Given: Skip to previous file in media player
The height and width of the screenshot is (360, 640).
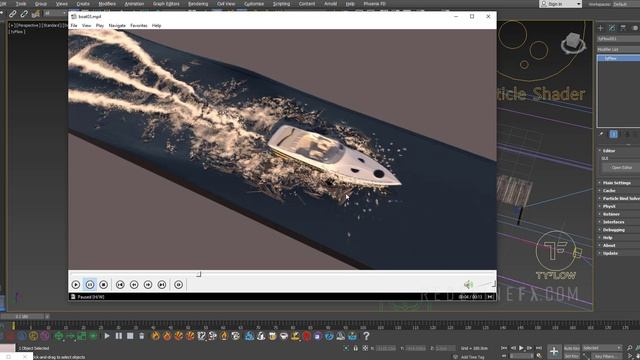Looking at the screenshot, I should pos(120,284).
